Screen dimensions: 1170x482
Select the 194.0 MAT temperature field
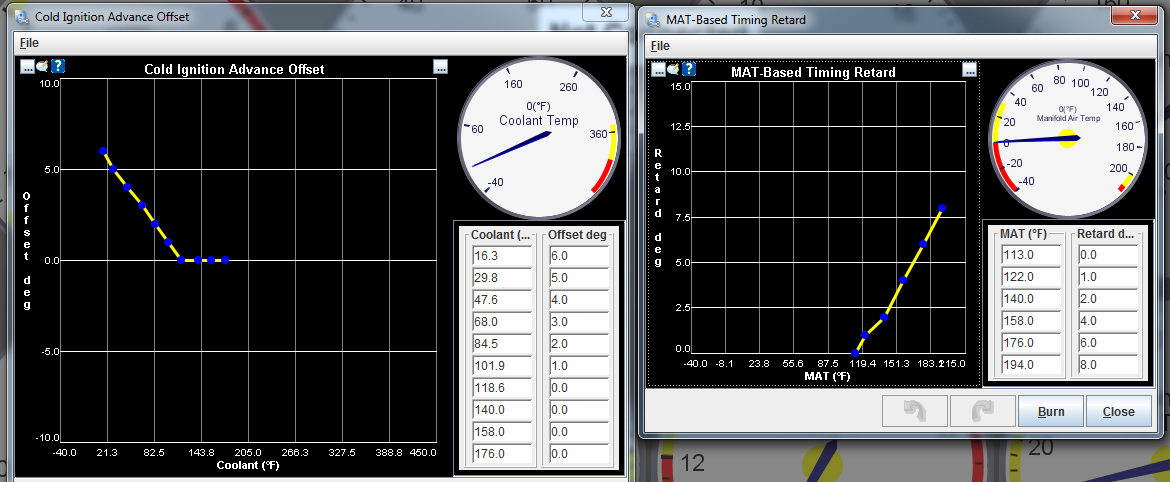pos(1029,365)
